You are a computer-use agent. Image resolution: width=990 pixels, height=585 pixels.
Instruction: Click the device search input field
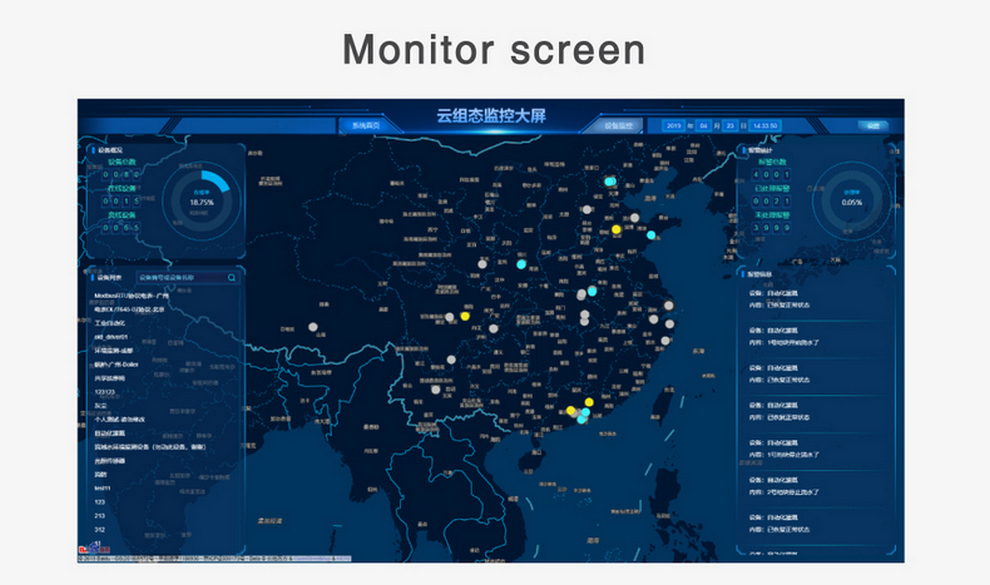pos(178,277)
